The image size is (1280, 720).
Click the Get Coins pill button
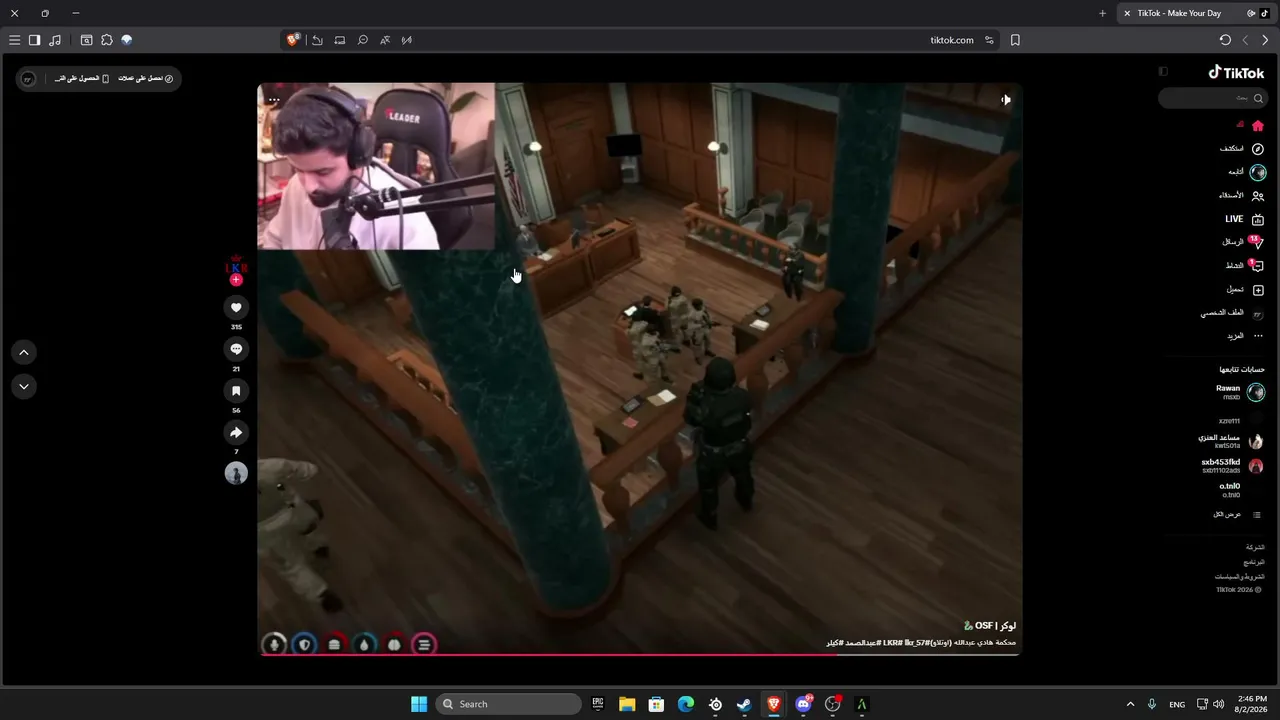(x=146, y=78)
